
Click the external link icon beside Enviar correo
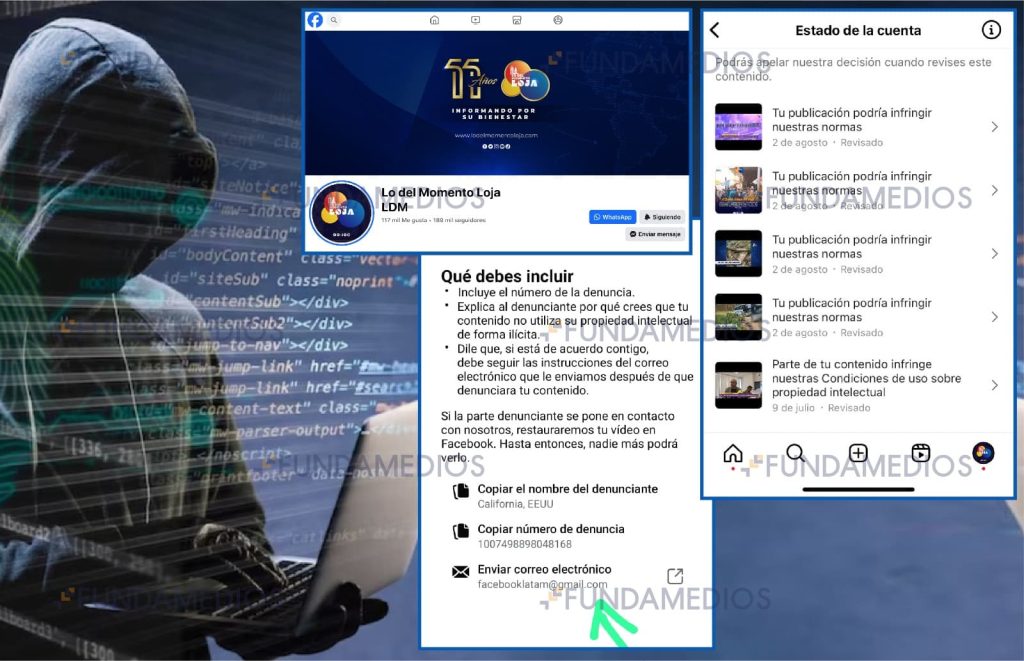tap(675, 576)
